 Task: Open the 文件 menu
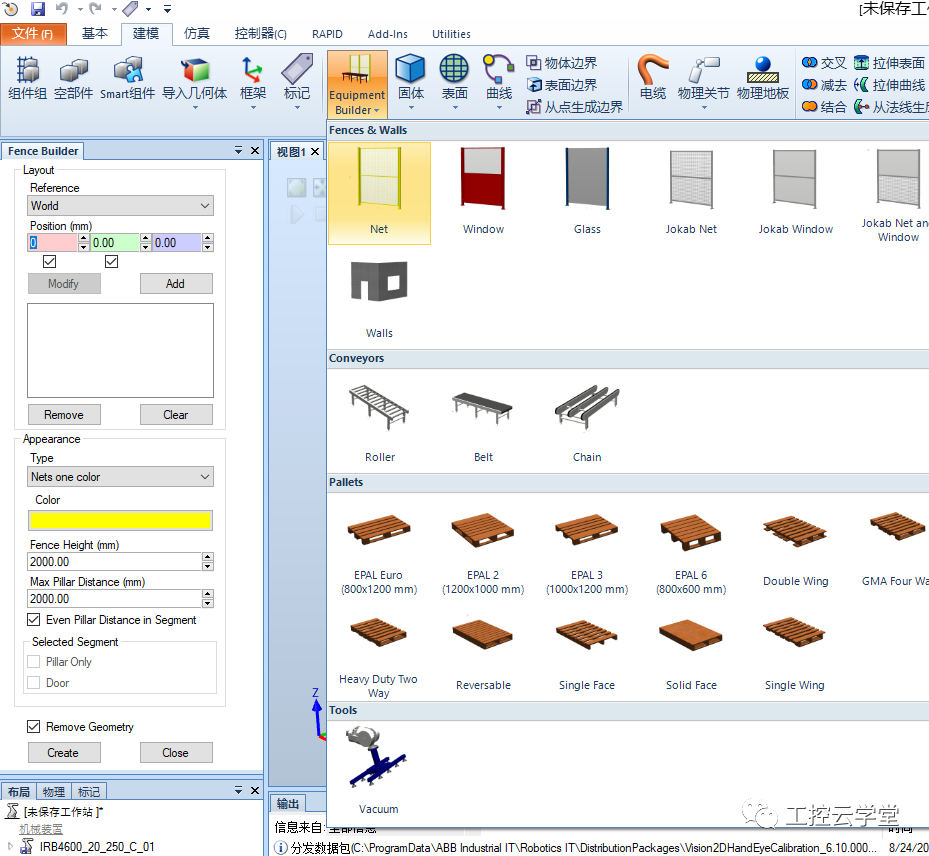(x=33, y=34)
